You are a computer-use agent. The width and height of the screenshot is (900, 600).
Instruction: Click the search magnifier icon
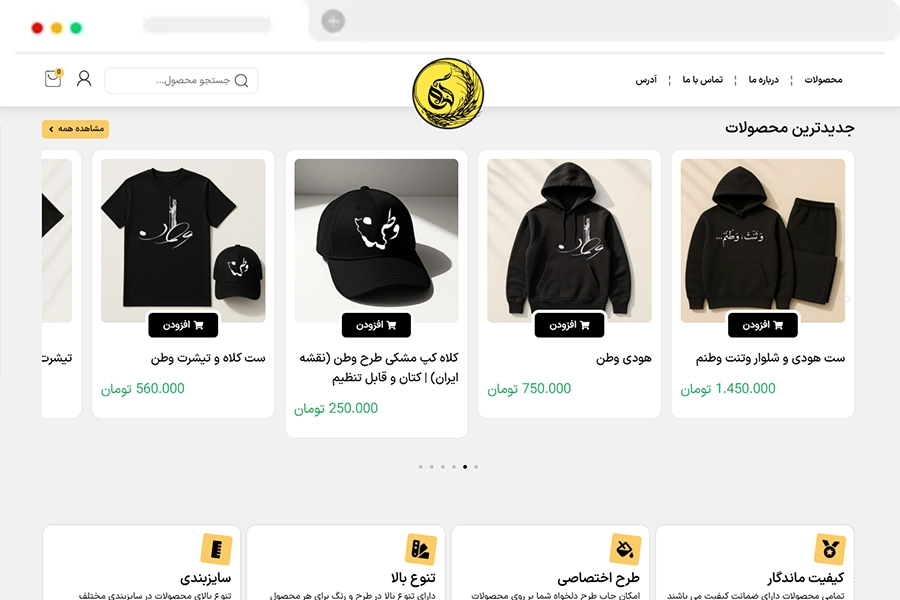242,80
